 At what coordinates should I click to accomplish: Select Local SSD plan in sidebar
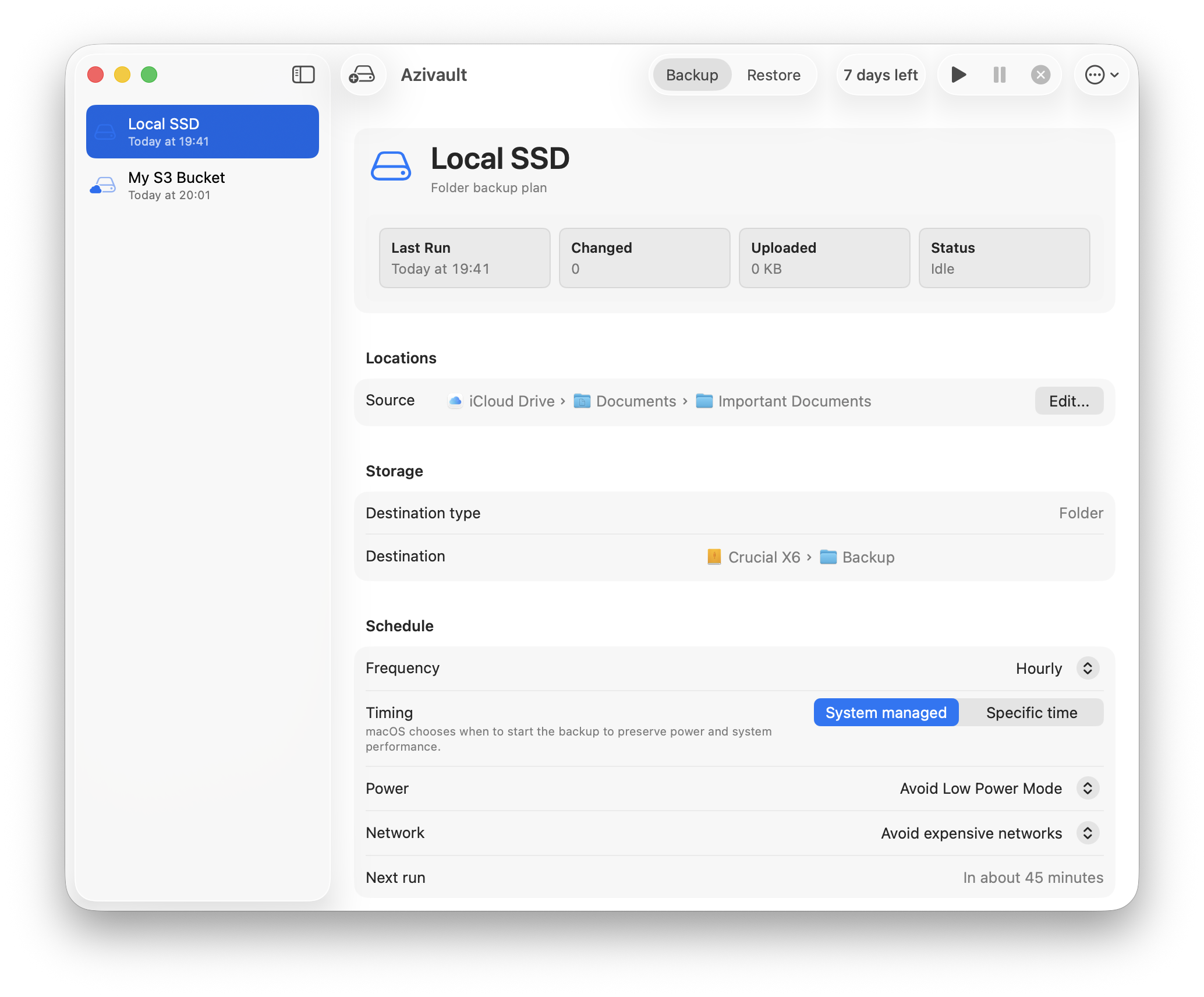pyautogui.click(x=202, y=132)
